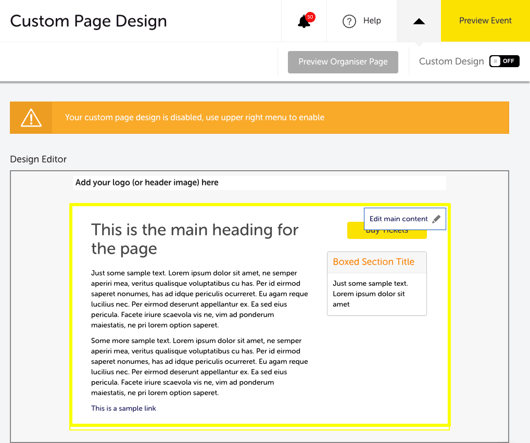The width and height of the screenshot is (530, 443).
Task: Click the warning triangle icon in the banner
Action: (x=31, y=118)
